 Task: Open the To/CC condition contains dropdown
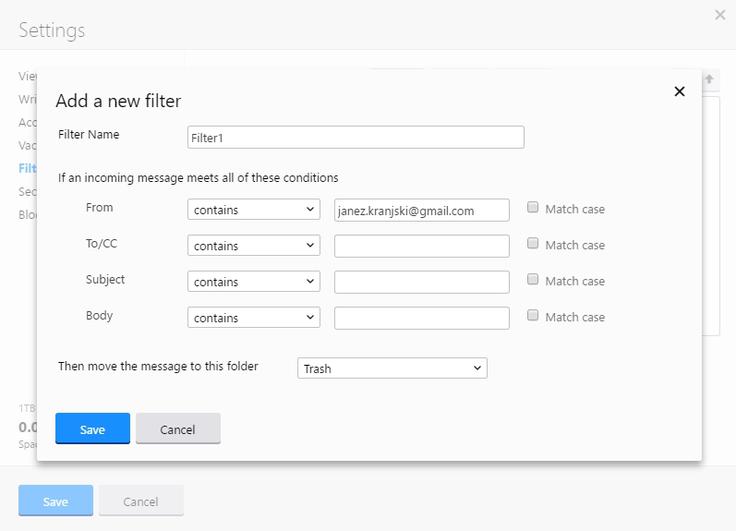(x=253, y=246)
